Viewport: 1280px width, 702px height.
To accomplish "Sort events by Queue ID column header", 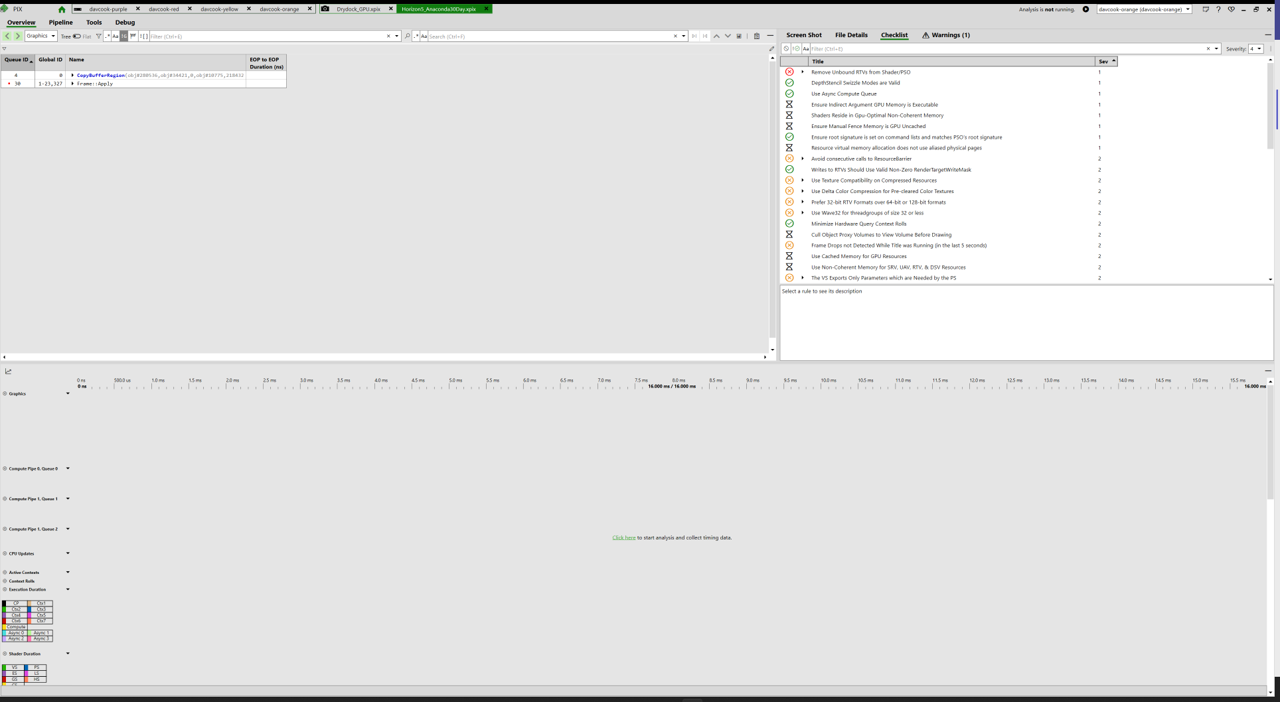I will 17,60.
